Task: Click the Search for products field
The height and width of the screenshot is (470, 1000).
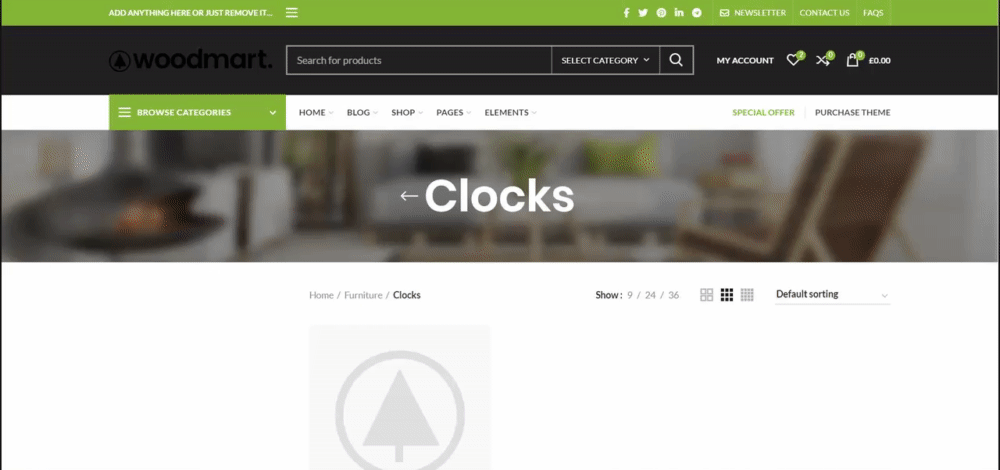Action: (x=419, y=60)
